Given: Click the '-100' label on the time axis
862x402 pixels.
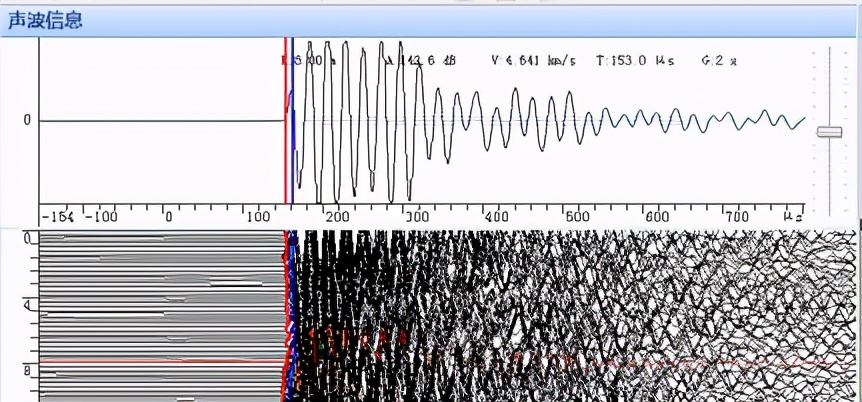Looking at the screenshot, I should pyautogui.click(x=102, y=217).
